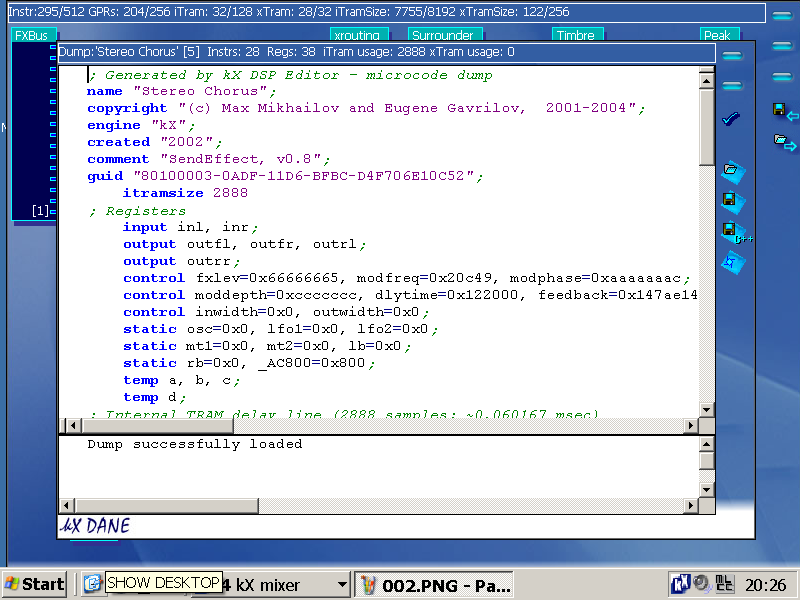The width and height of the screenshot is (800, 600).
Task: Click the static mt1=0x0 line
Action: click(x=267, y=346)
